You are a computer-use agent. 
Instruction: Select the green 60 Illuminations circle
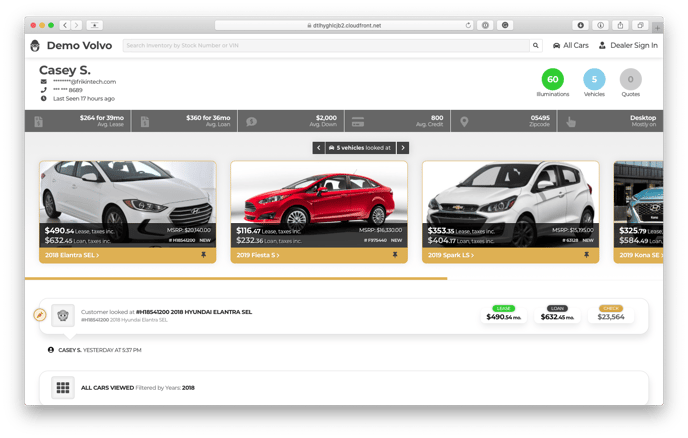pos(552,80)
